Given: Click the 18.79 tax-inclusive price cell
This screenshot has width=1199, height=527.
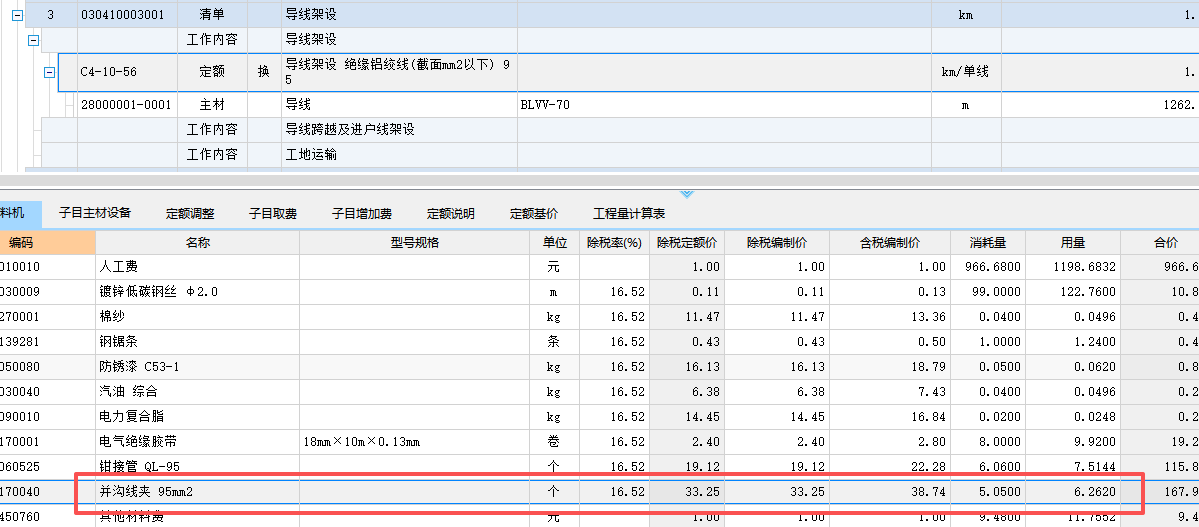Looking at the screenshot, I should (x=890, y=366).
